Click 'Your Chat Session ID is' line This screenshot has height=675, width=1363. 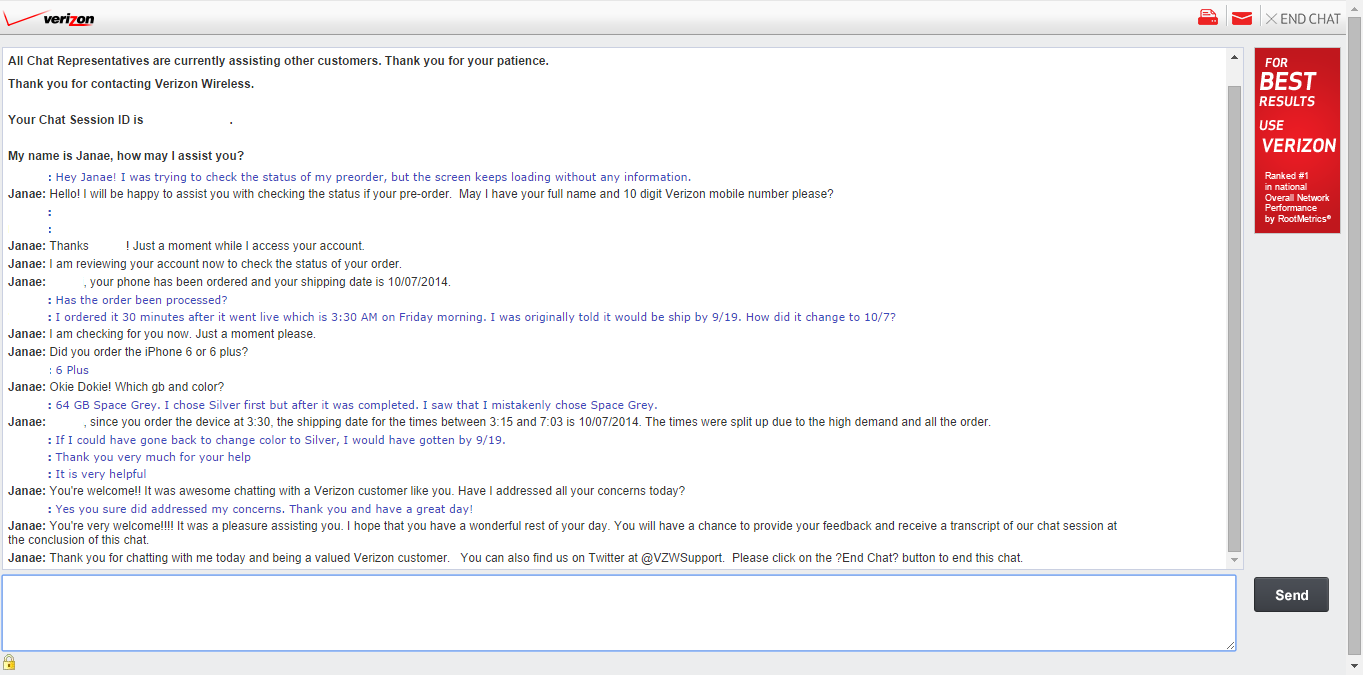click(x=120, y=120)
